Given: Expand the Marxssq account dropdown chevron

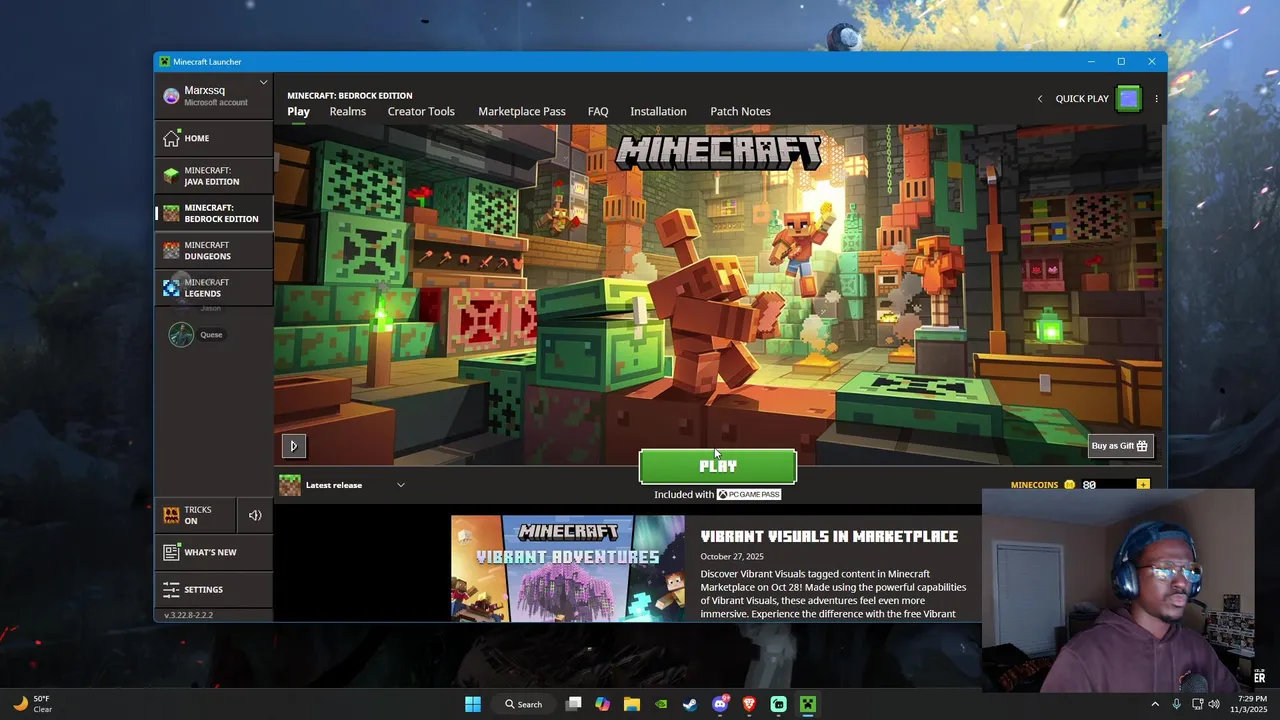Looking at the screenshot, I should pyautogui.click(x=264, y=82).
